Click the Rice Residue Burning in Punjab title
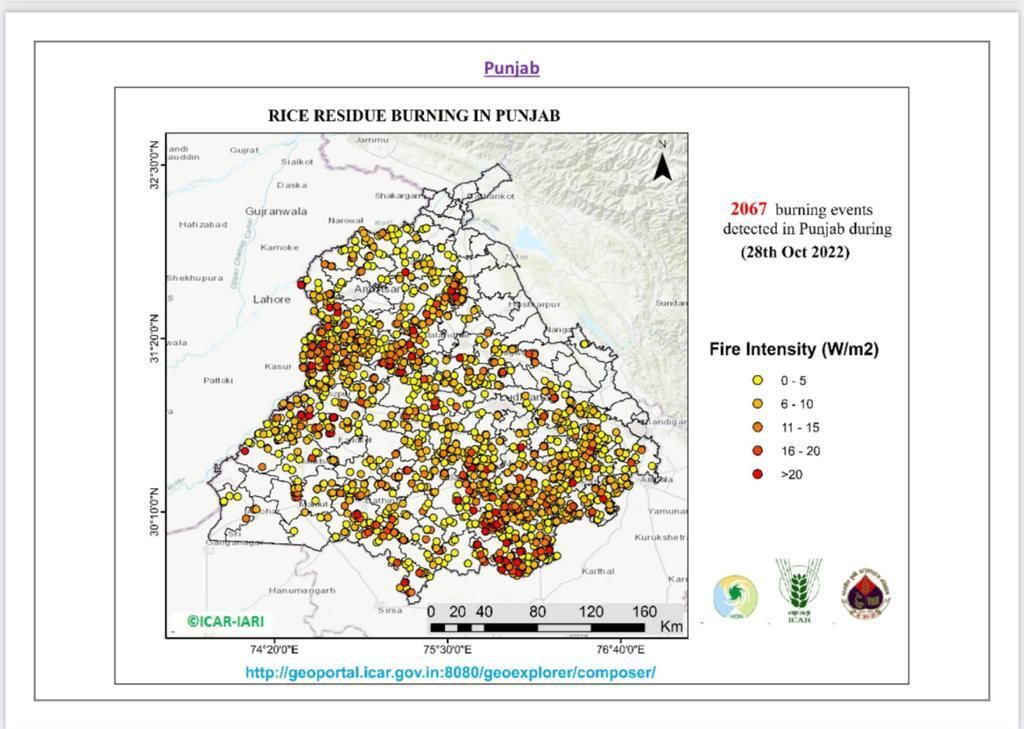 click(x=414, y=115)
